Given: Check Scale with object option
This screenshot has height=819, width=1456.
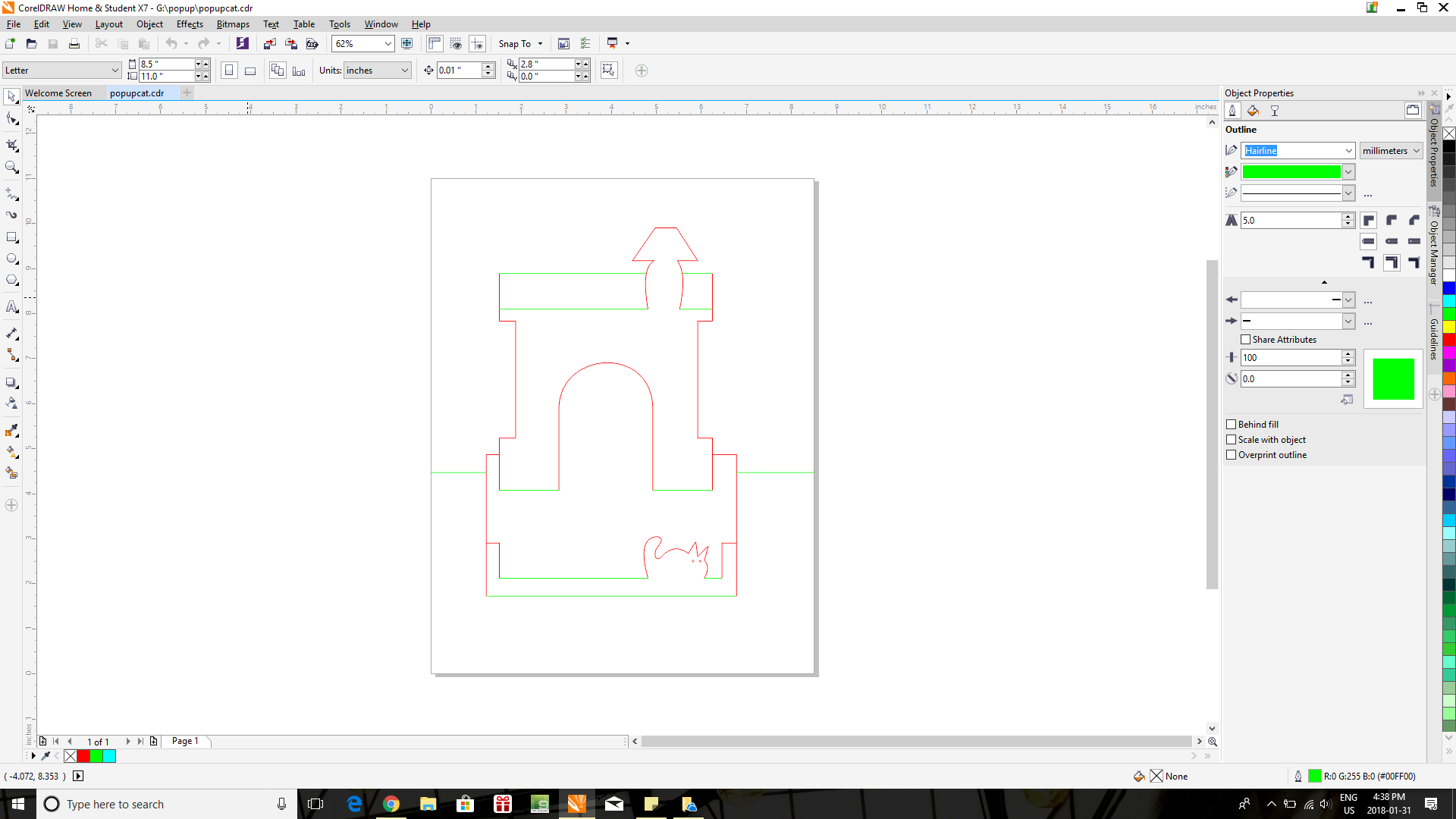Looking at the screenshot, I should pyautogui.click(x=1232, y=439).
